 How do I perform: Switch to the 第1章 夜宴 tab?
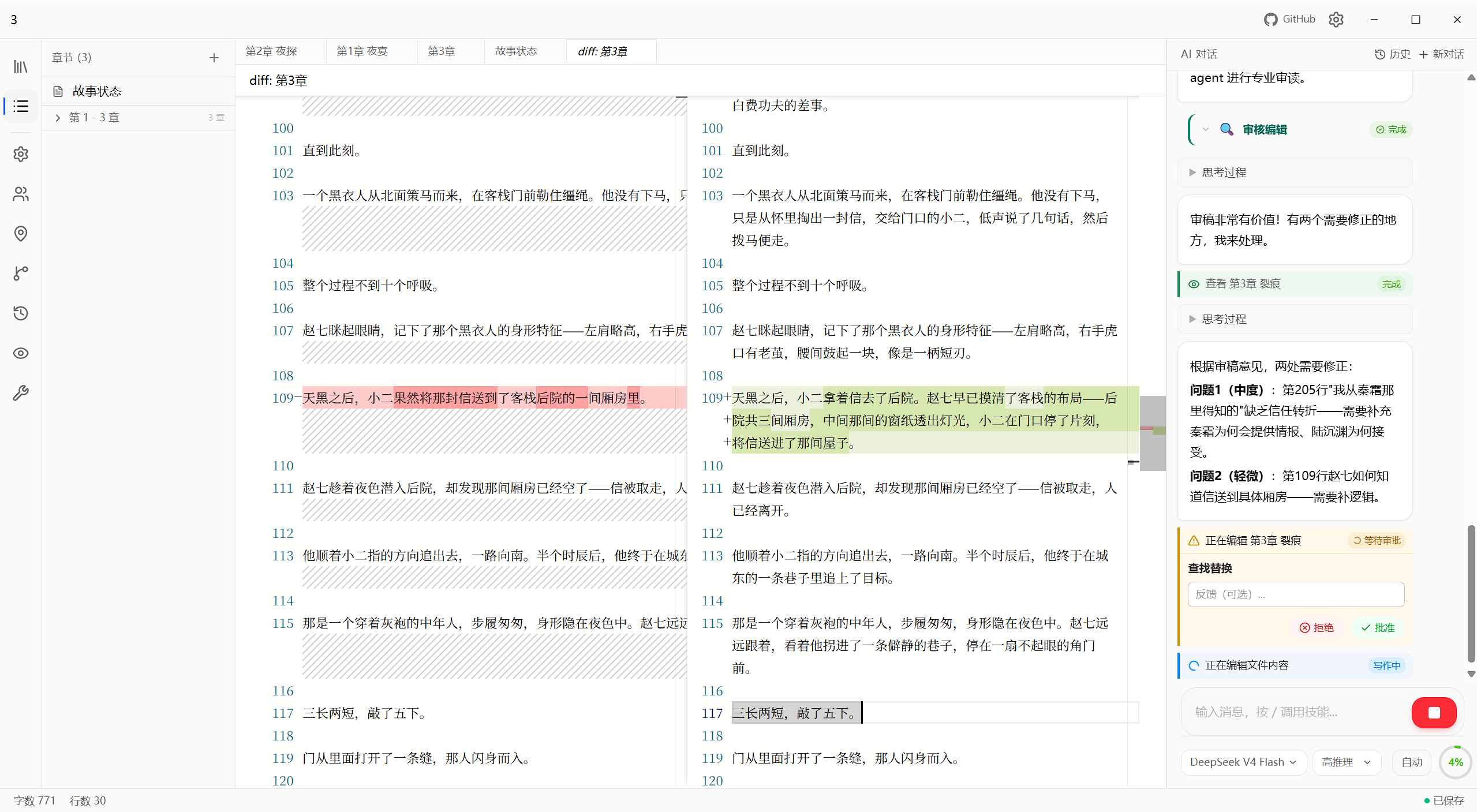[x=371, y=51]
